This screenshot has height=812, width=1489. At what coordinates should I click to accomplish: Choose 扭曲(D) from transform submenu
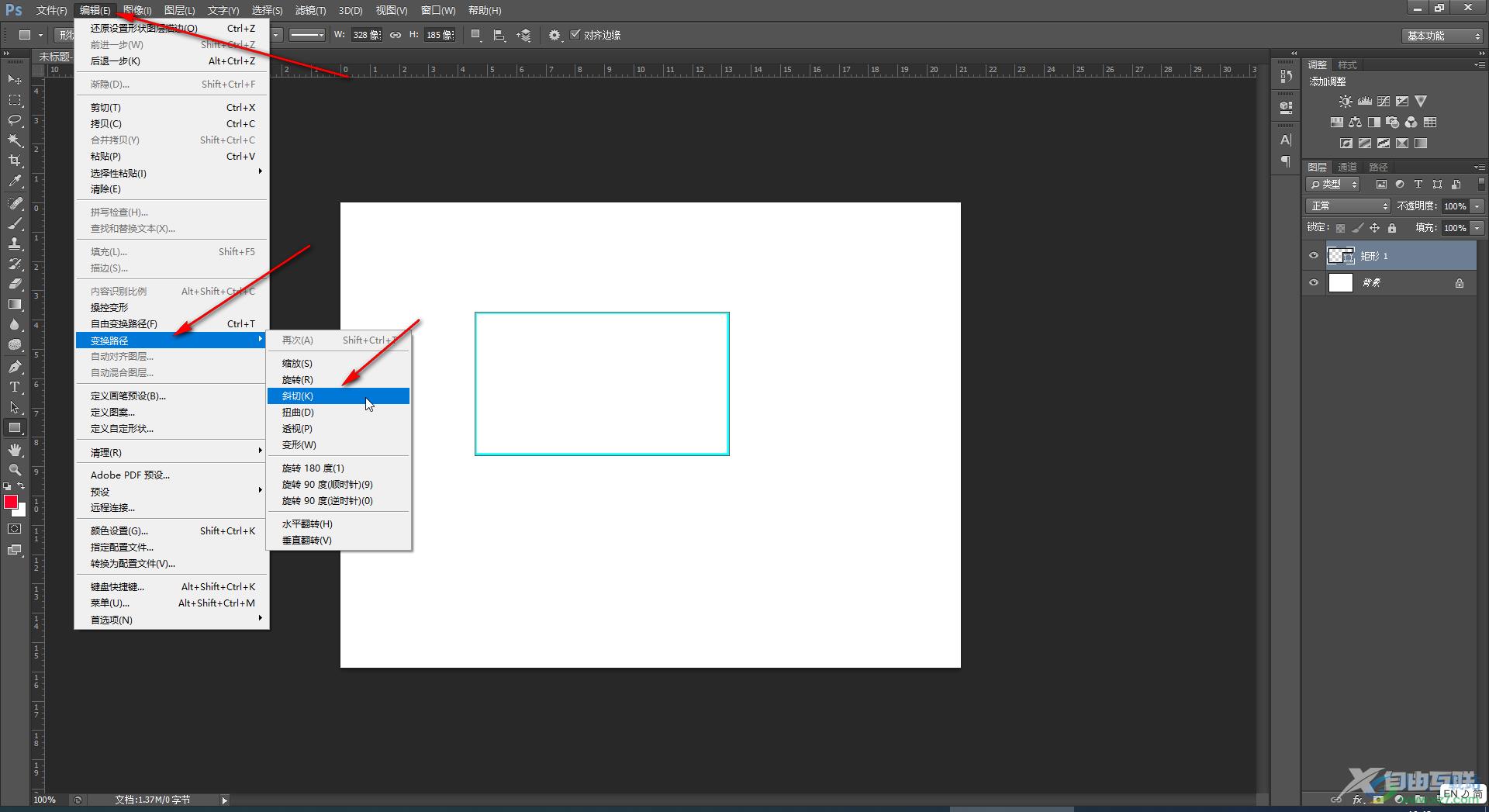tap(339, 413)
